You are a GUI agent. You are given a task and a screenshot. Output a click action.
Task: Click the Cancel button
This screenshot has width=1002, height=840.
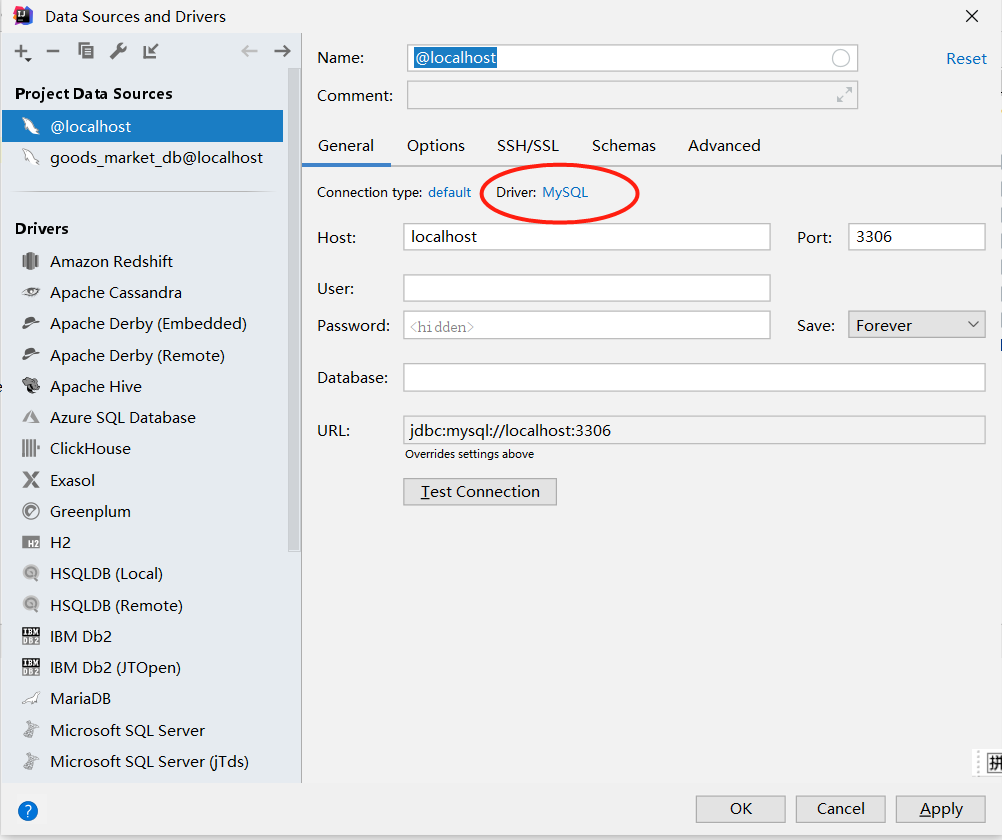pos(840,809)
